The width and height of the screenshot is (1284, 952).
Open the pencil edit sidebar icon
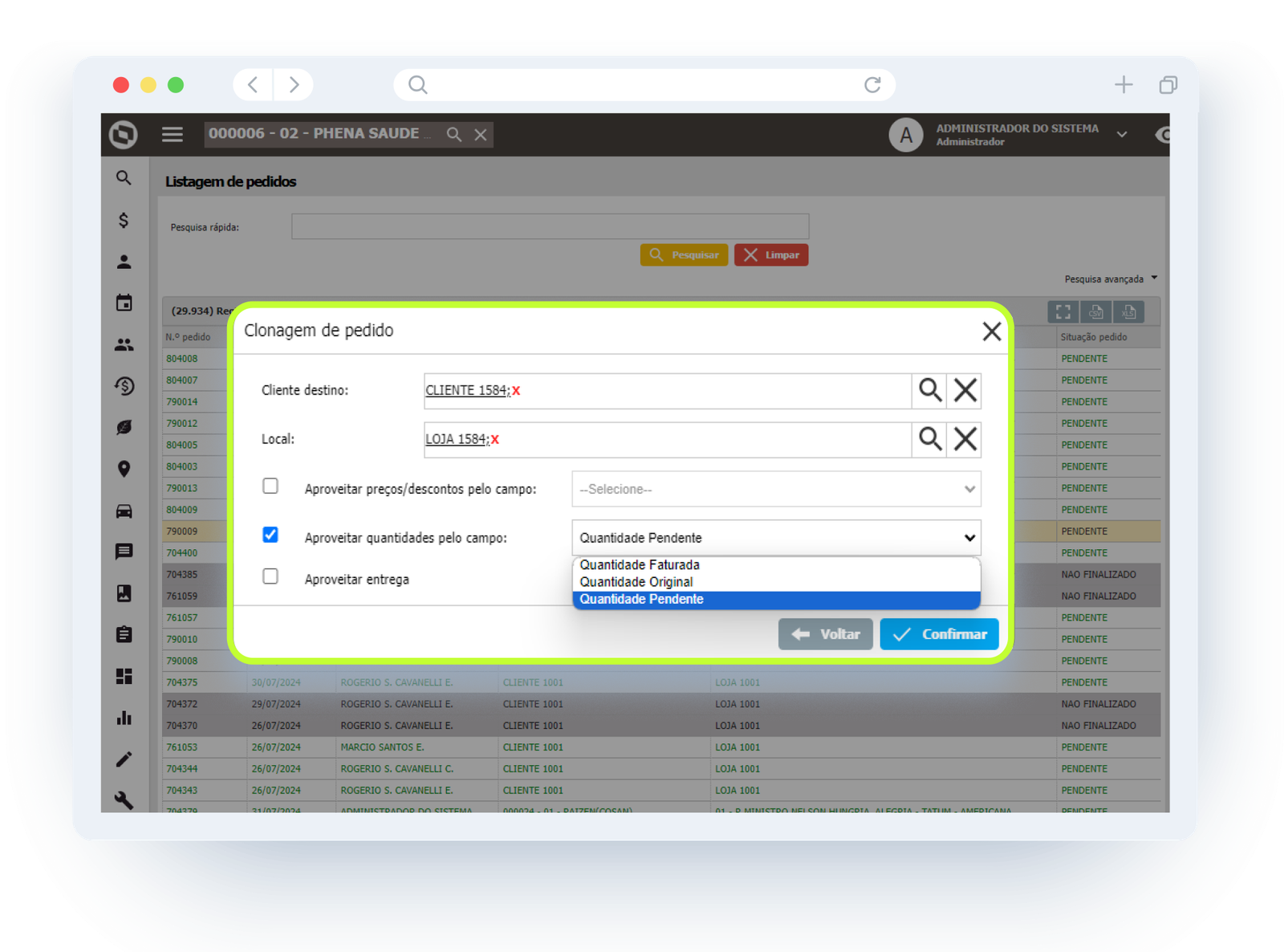click(x=124, y=759)
